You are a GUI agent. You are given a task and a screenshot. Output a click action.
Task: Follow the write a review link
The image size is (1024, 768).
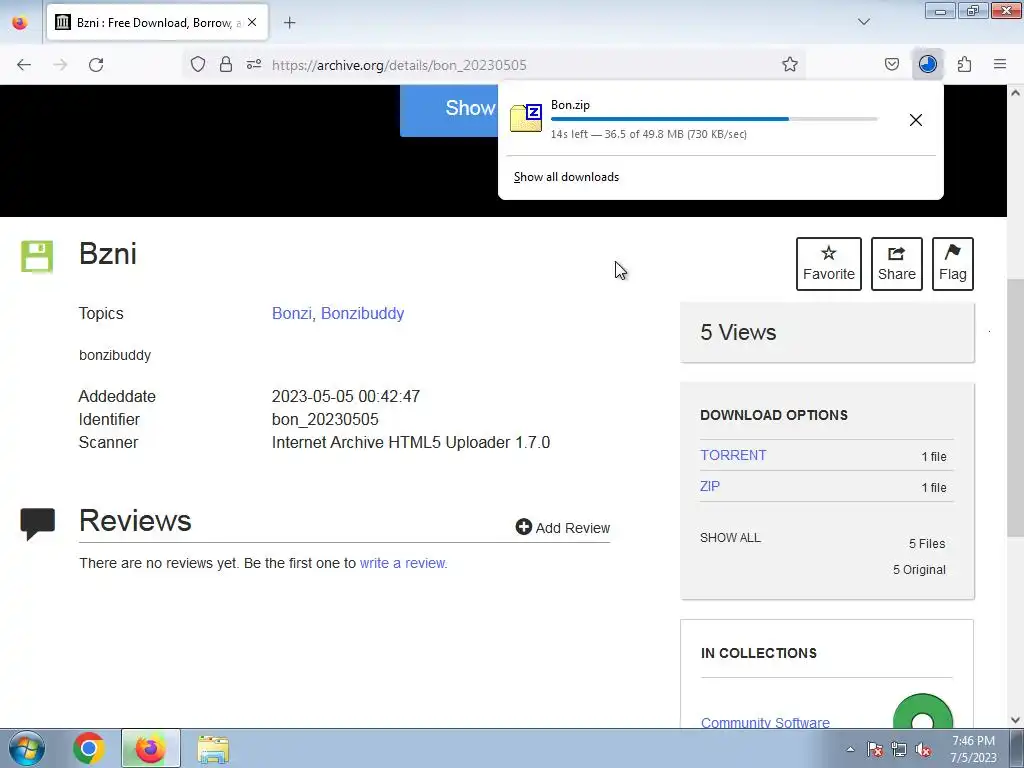point(403,563)
